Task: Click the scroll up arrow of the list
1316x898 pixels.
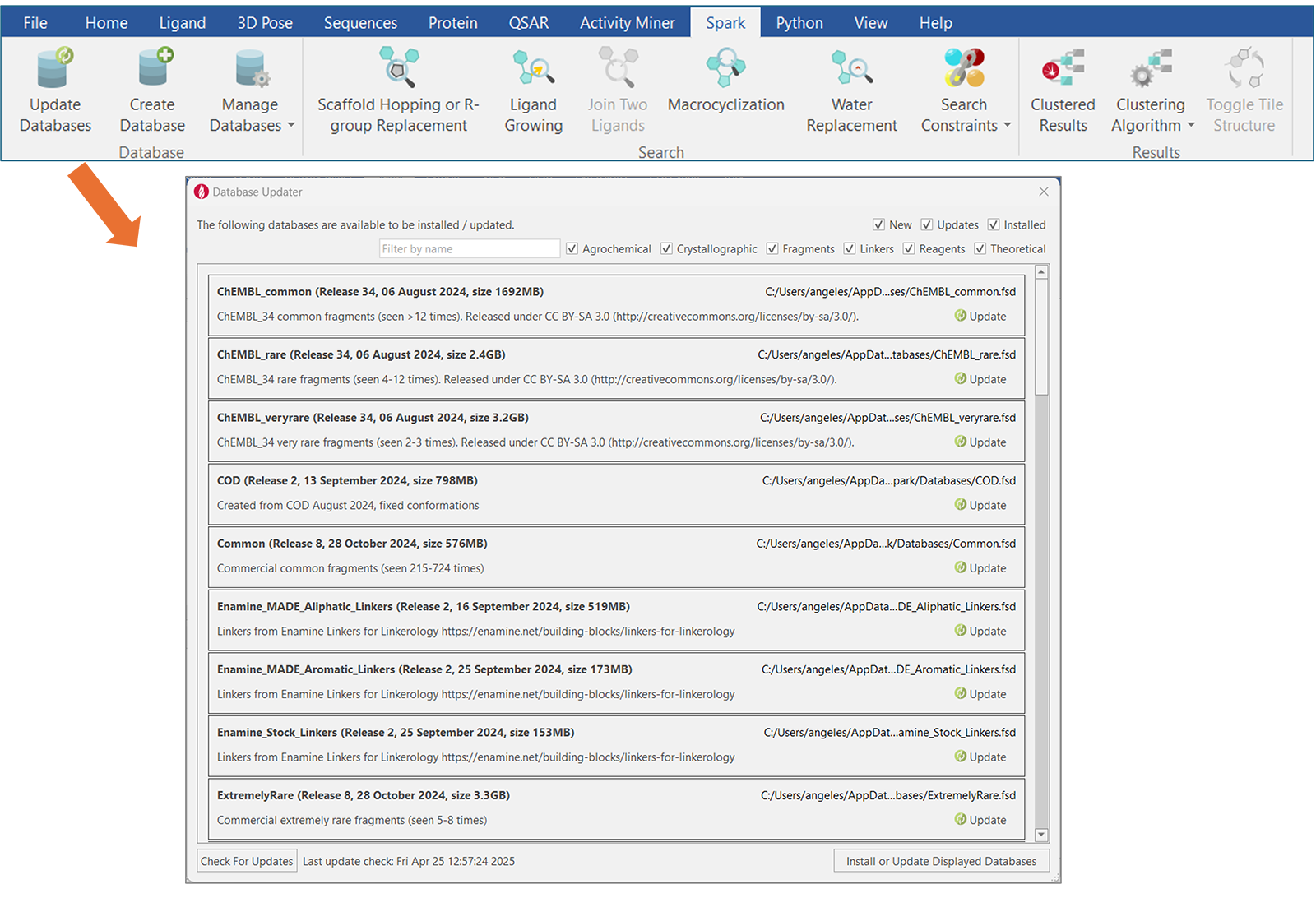Action: click(1041, 271)
